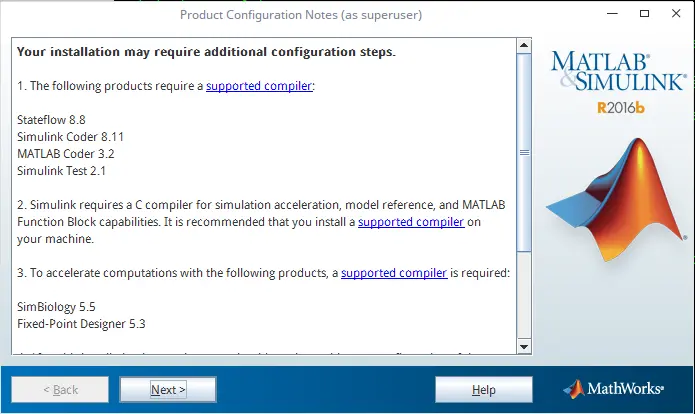Image resolution: width=695 pixels, height=414 pixels.
Task: Follow supported compiler link in item 2
Action: coord(411,222)
